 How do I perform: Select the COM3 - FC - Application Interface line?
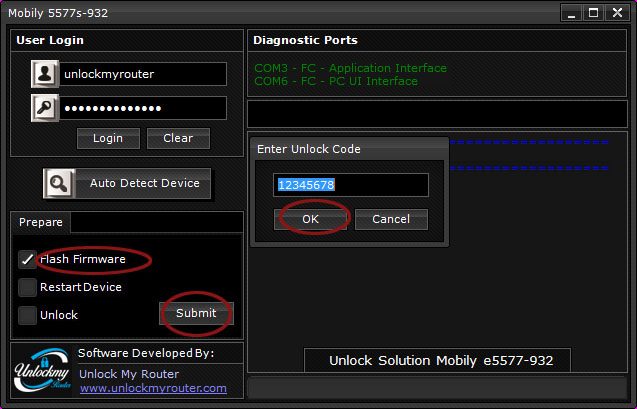pos(350,68)
